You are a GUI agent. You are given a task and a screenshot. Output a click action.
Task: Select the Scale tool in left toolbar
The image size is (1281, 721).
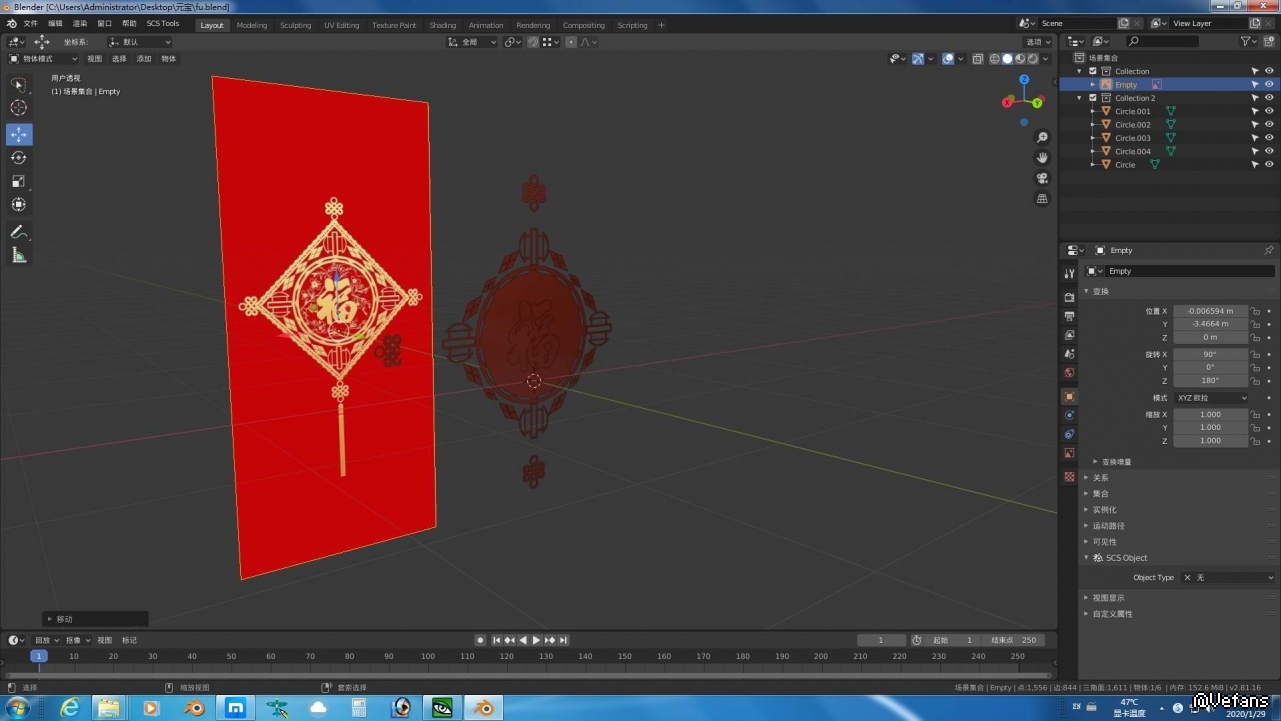point(19,181)
